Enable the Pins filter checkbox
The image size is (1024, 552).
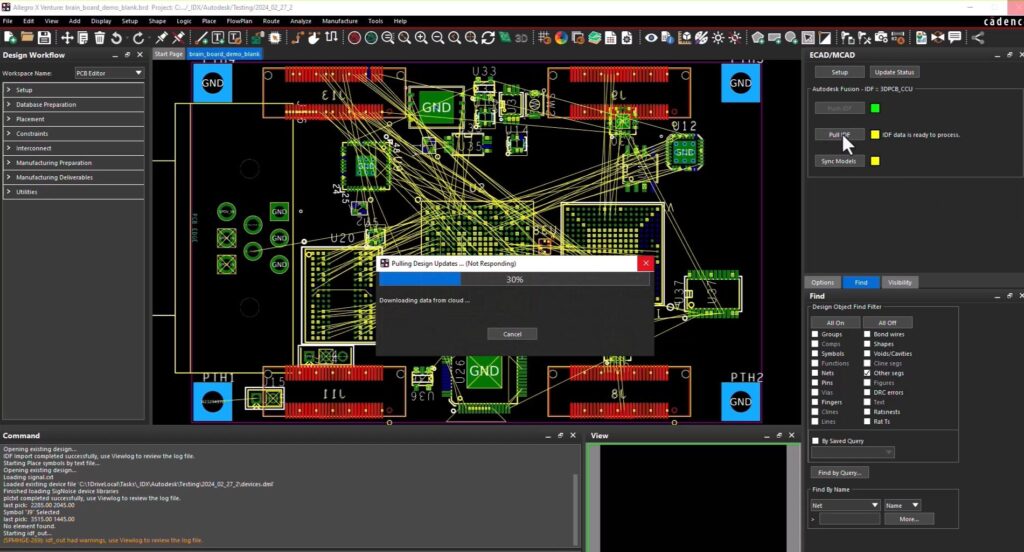tap(815, 382)
